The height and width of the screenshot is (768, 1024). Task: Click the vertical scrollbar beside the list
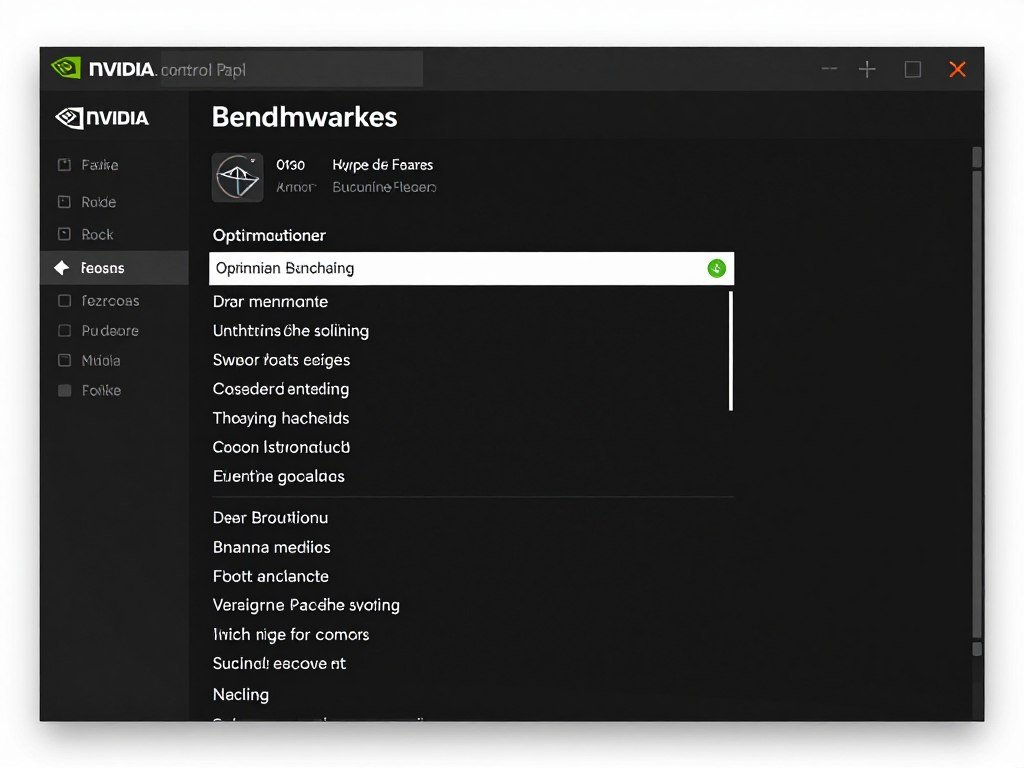tap(731, 350)
